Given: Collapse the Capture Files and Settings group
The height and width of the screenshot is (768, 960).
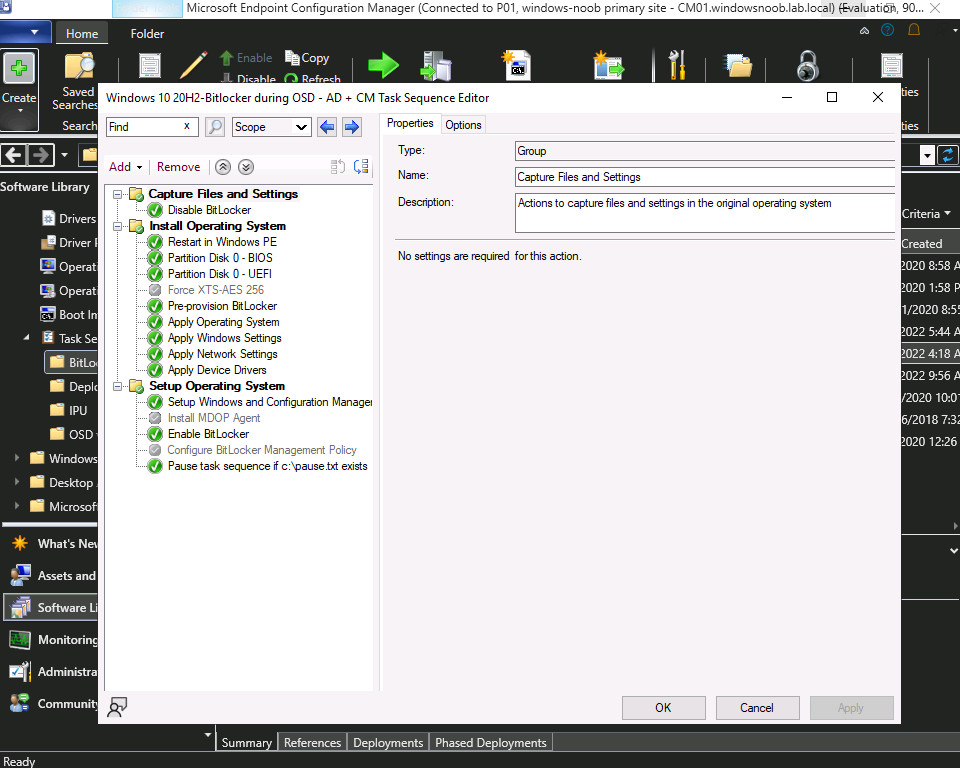Looking at the screenshot, I should pyautogui.click(x=117, y=194).
